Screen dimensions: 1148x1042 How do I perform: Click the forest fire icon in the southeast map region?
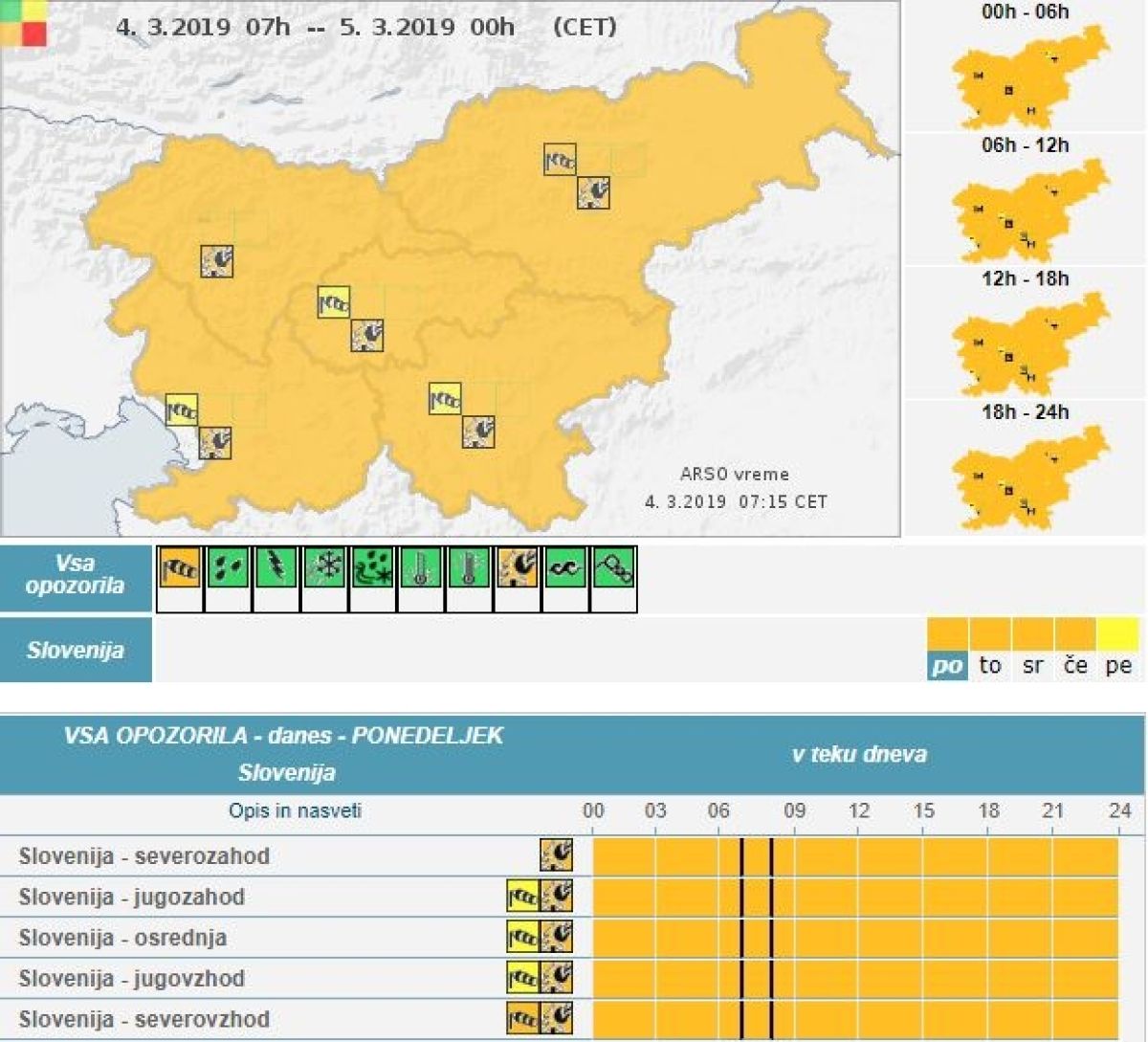[x=478, y=432]
